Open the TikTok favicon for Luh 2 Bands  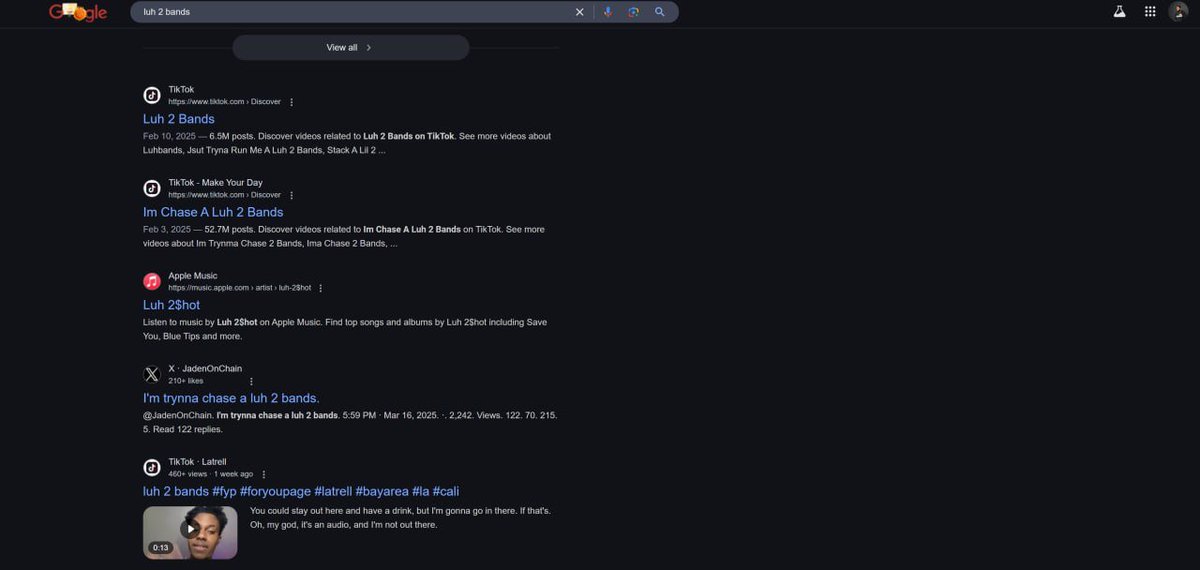tap(152, 95)
